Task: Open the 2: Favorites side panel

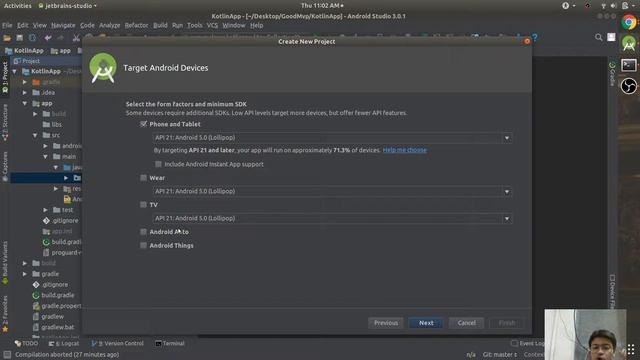Action: point(5,313)
